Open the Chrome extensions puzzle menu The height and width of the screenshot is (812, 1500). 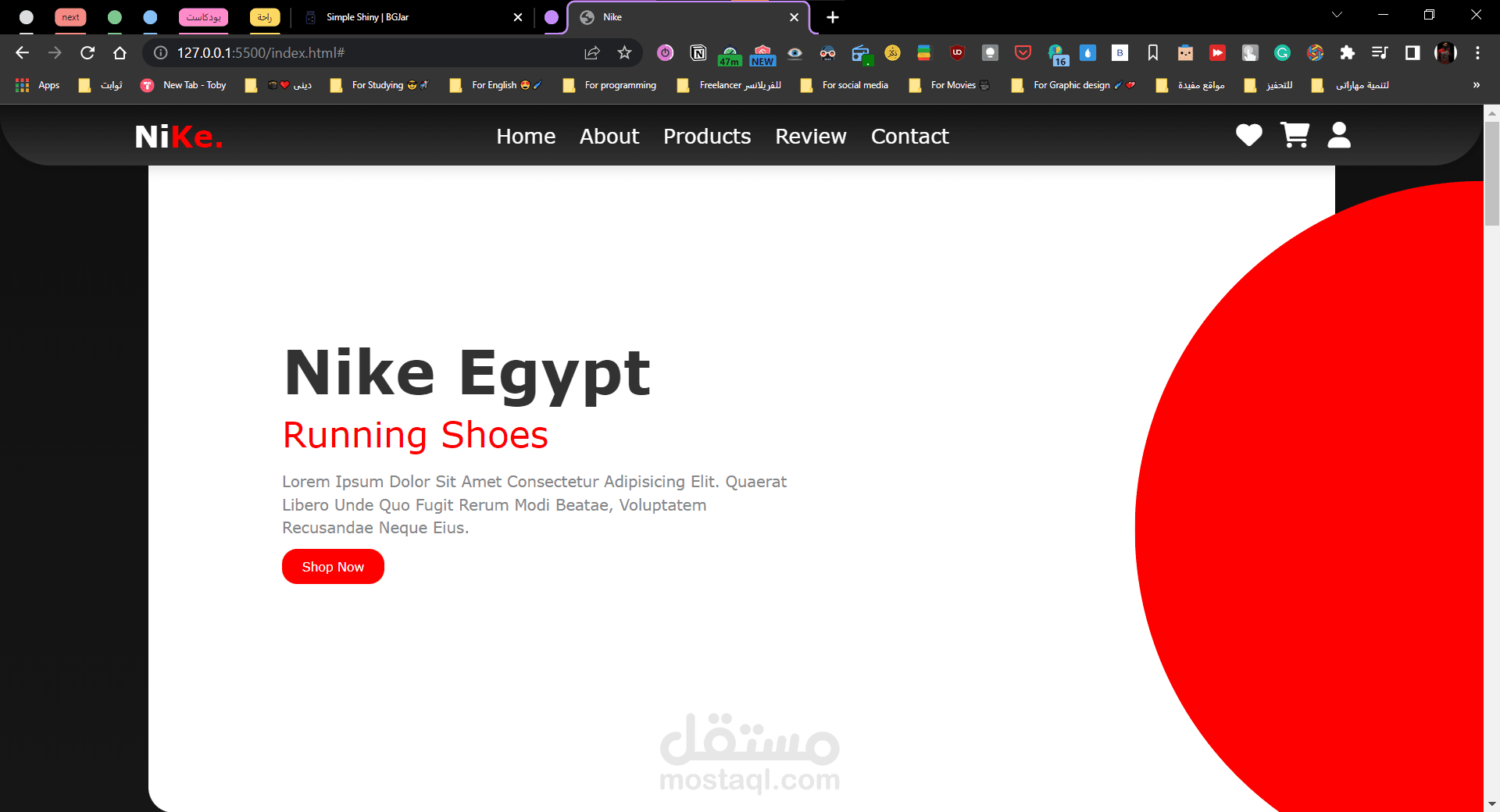1347,52
